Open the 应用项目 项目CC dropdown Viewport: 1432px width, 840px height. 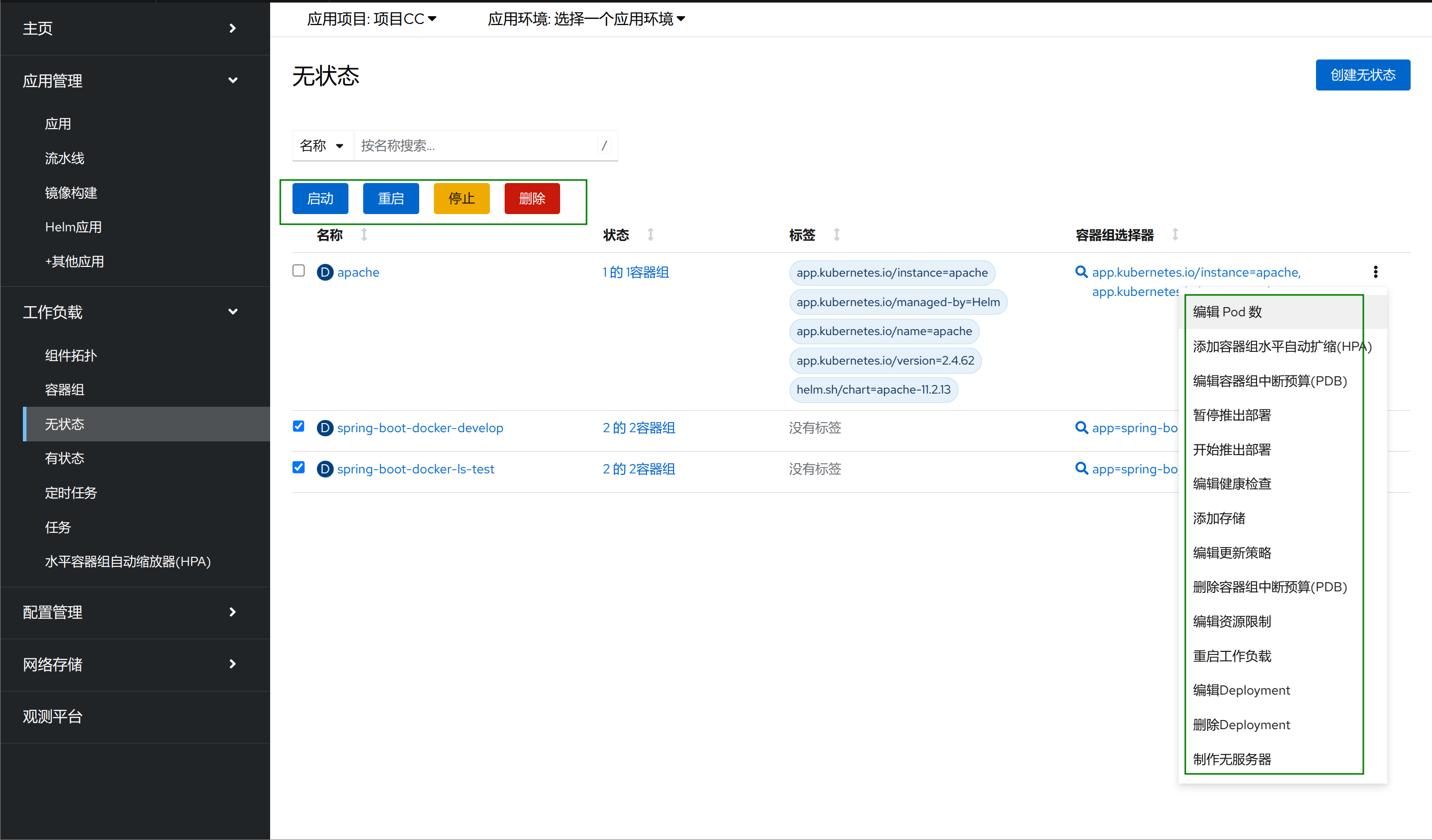click(x=372, y=19)
